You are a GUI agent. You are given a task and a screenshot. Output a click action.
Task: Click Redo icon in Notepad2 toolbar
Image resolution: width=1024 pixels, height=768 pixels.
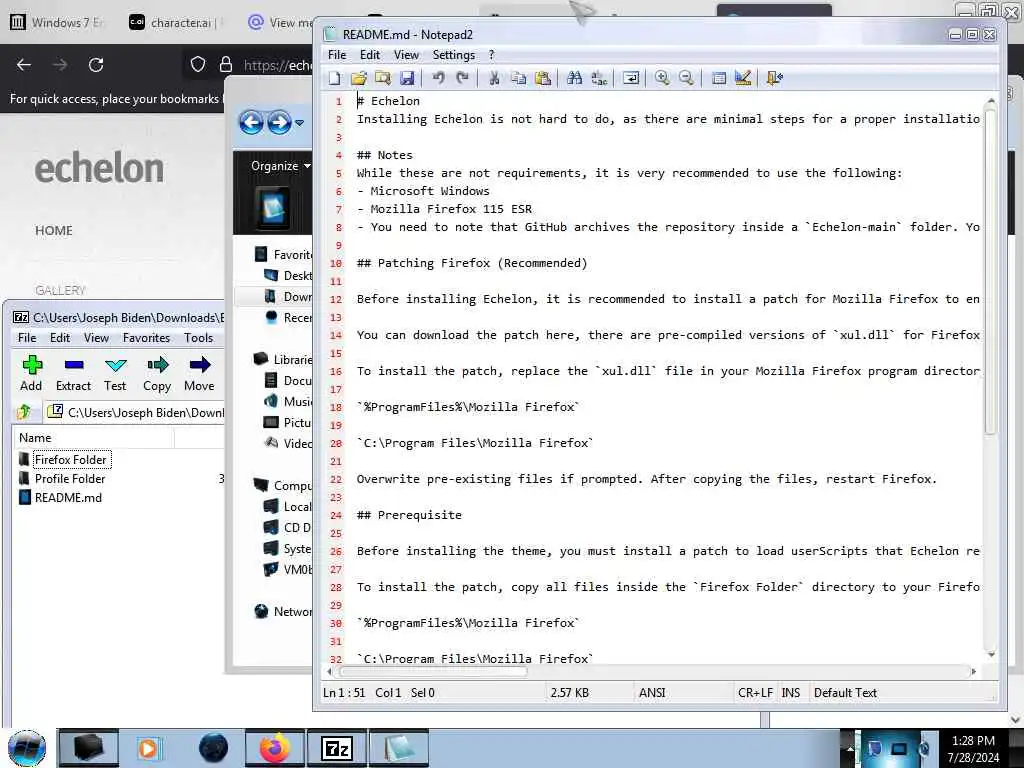coord(462,78)
